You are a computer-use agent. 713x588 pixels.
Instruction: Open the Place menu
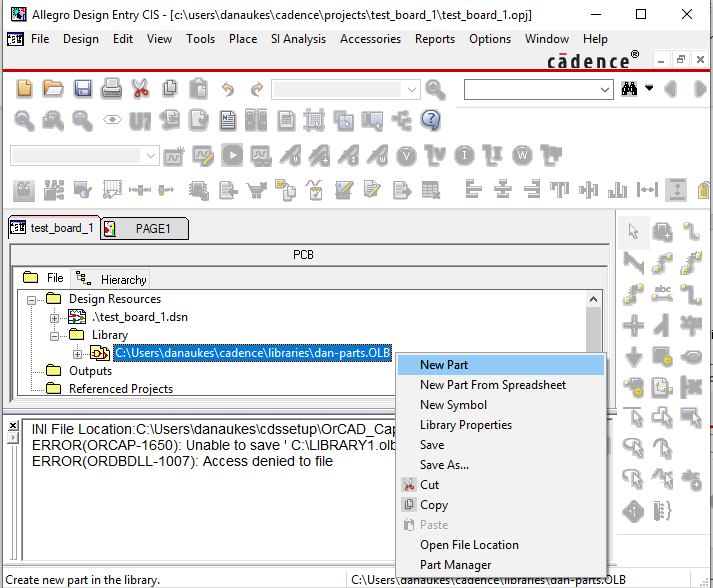tap(243, 39)
